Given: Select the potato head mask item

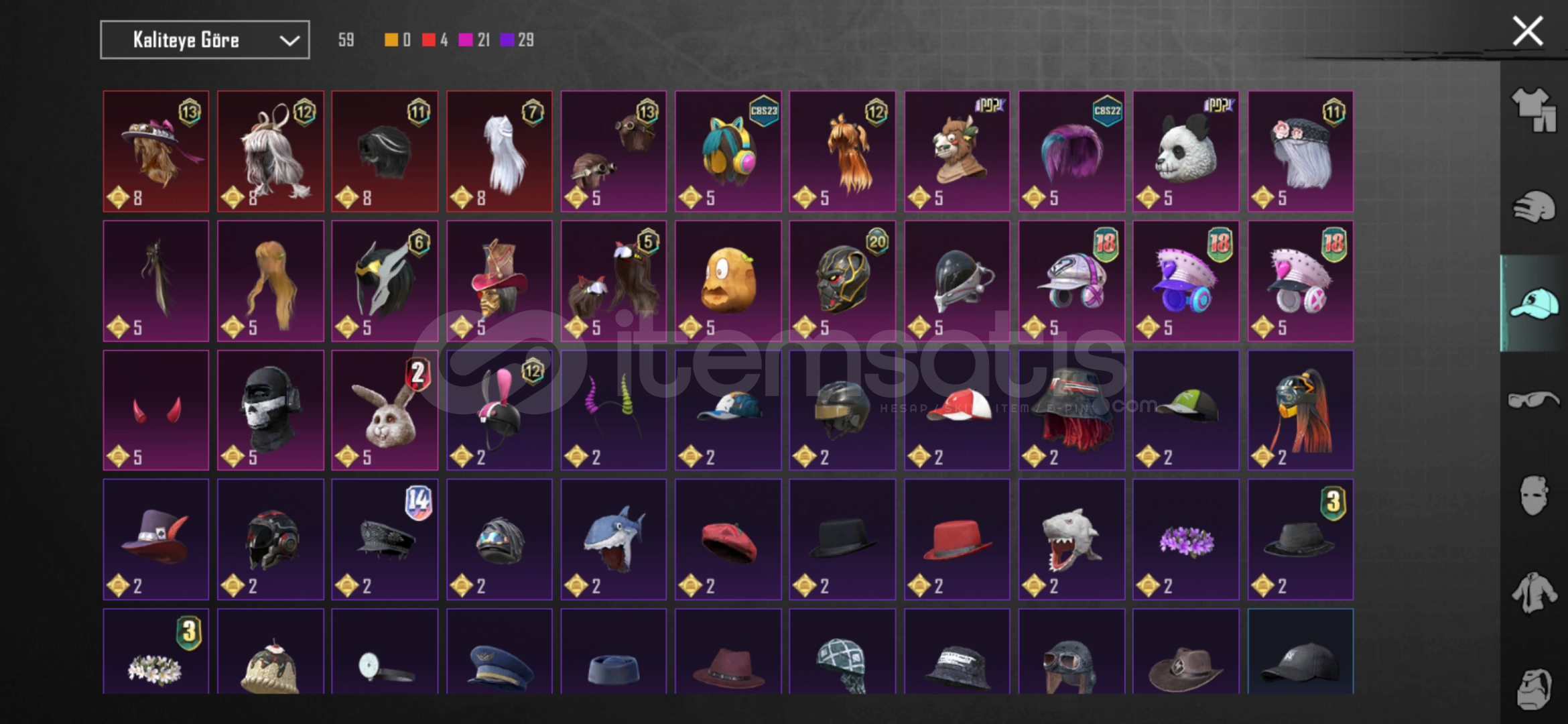Looking at the screenshot, I should [x=728, y=281].
